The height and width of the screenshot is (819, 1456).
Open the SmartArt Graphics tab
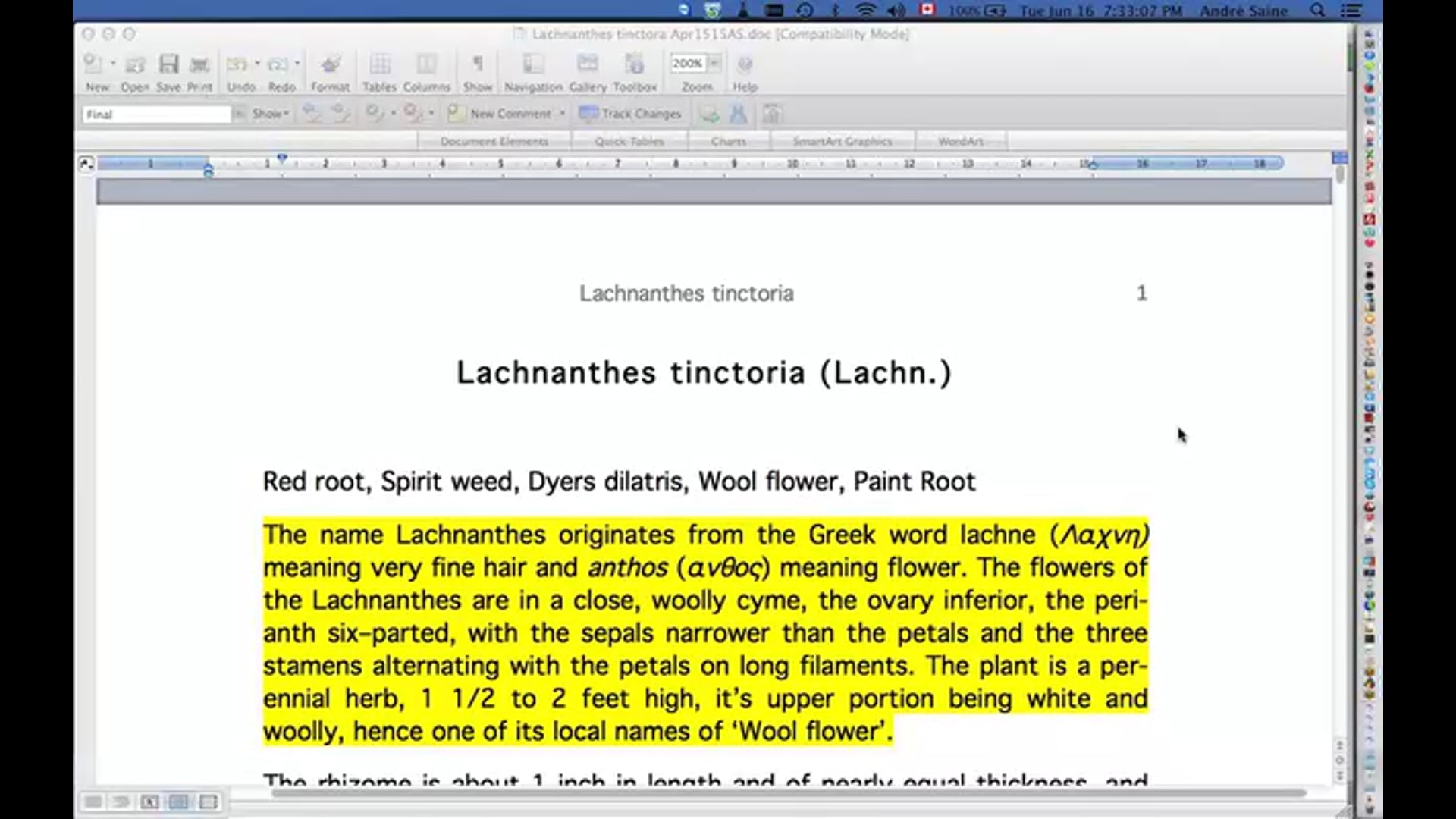click(842, 141)
